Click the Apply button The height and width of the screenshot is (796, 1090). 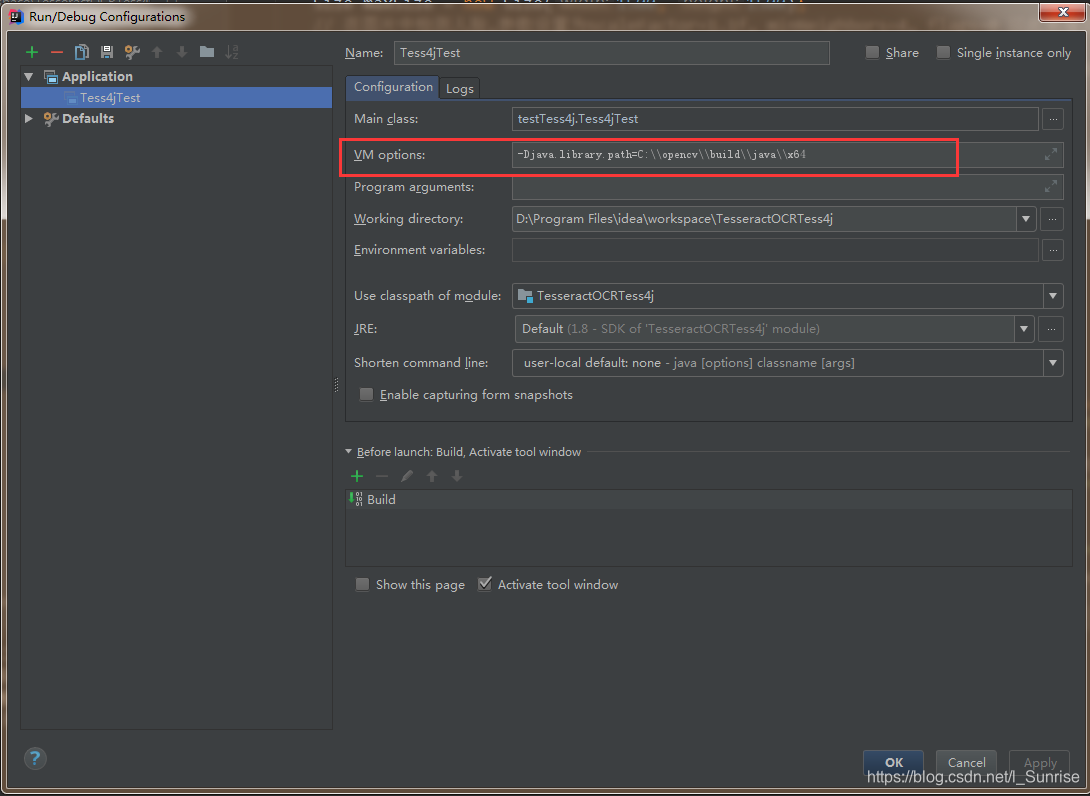tap(1039, 763)
